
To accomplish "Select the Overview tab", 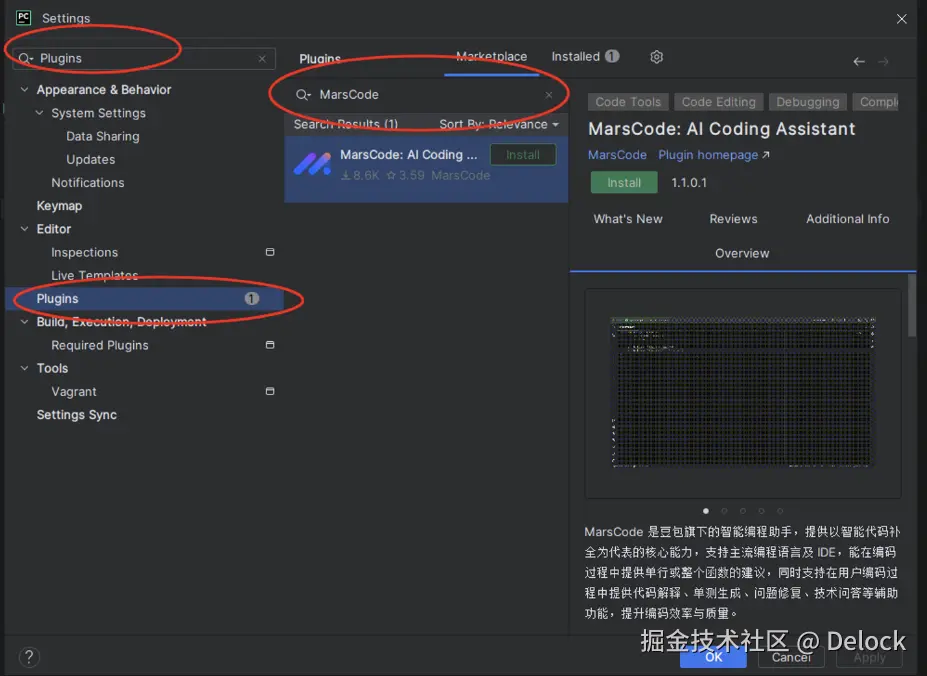I will [742, 253].
